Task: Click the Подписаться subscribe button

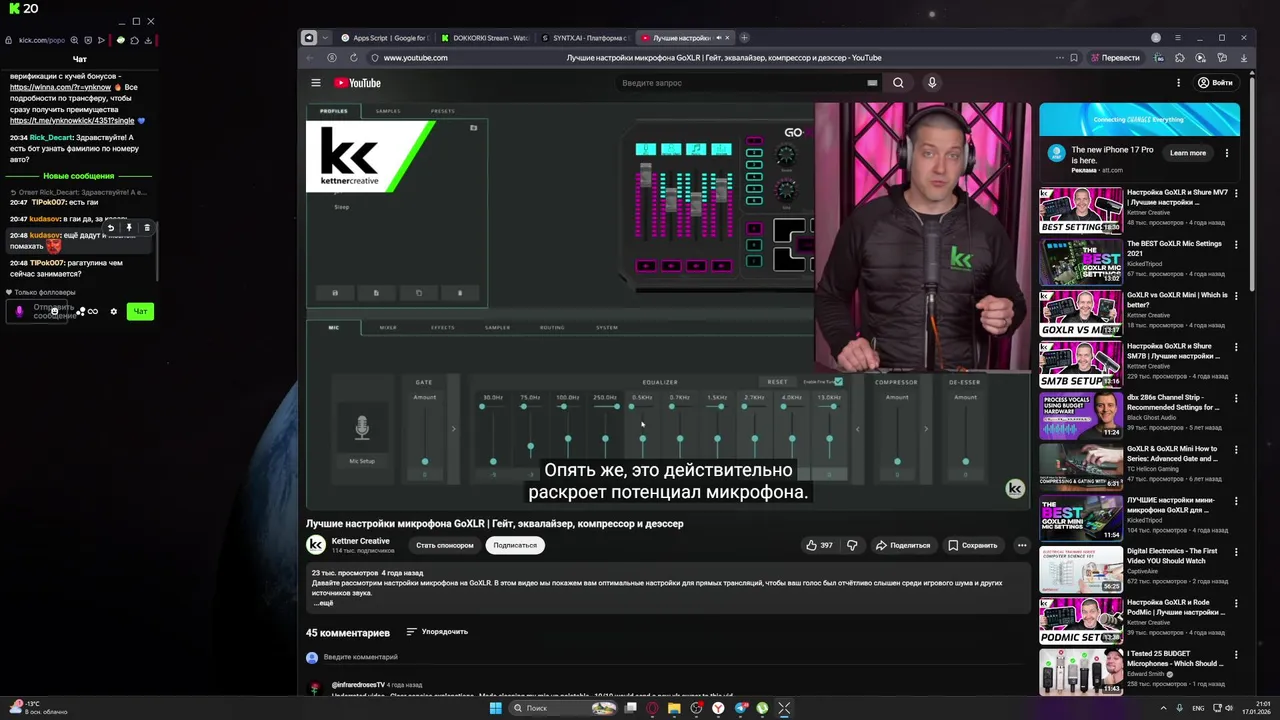Action: pos(515,545)
